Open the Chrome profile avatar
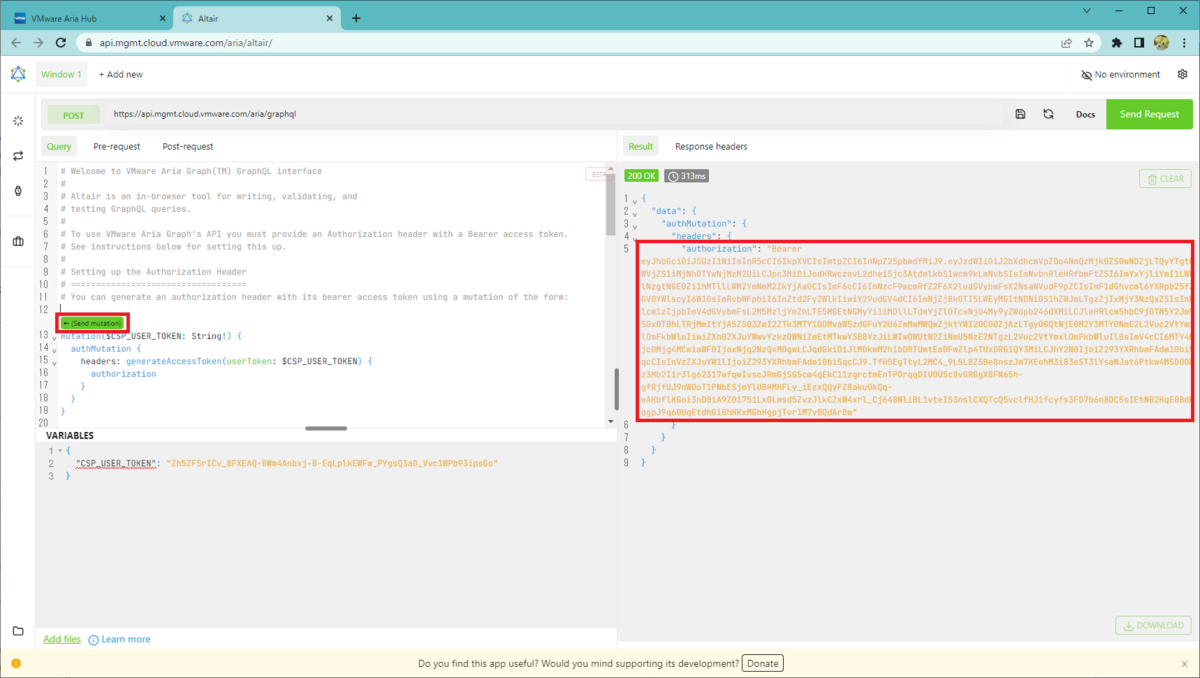The width and height of the screenshot is (1200, 678). [1161, 43]
